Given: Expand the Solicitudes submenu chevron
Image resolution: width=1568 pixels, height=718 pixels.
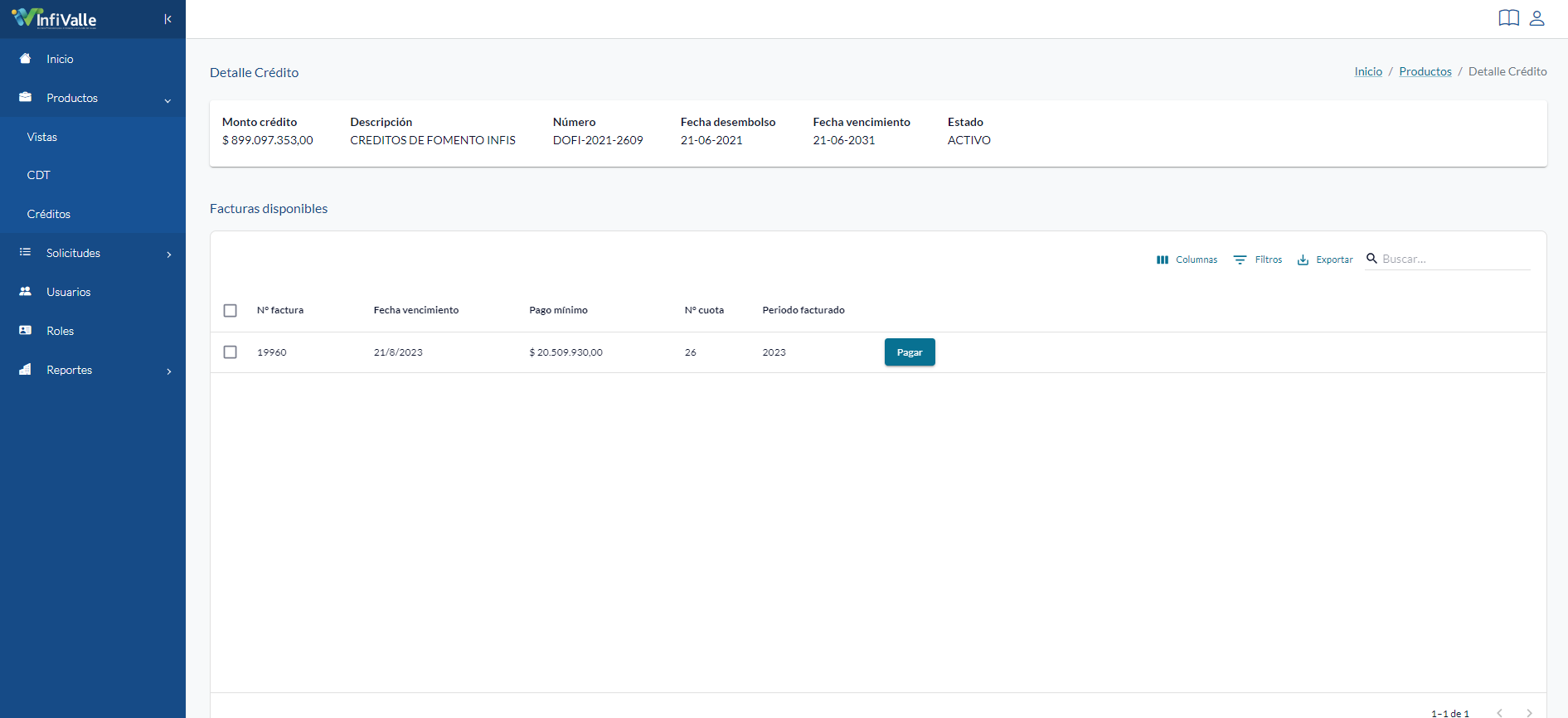Looking at the screenshot, I should tap(169, 255).
